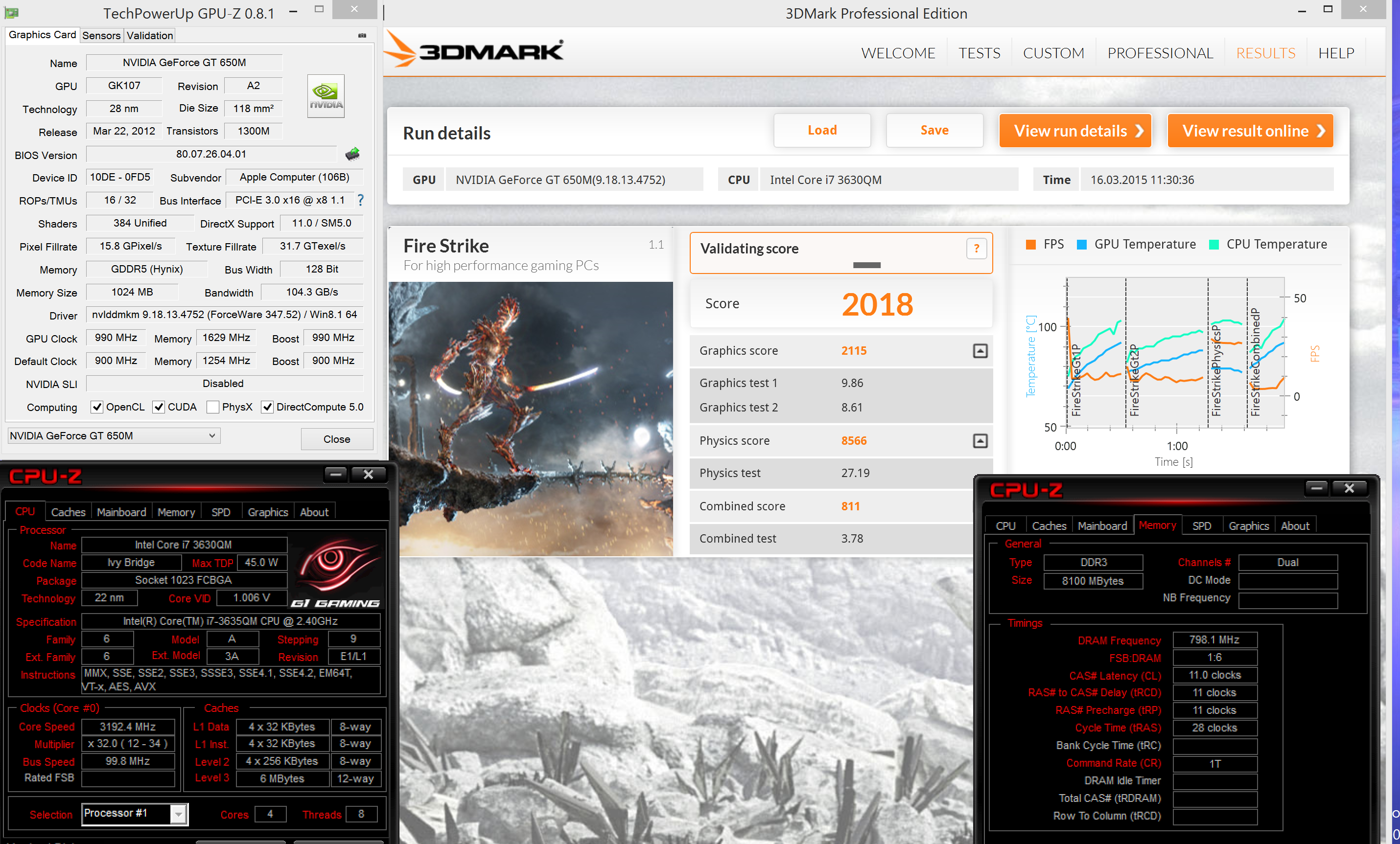
Task: Collapse the Physics score details
Action: coord(980,441)
